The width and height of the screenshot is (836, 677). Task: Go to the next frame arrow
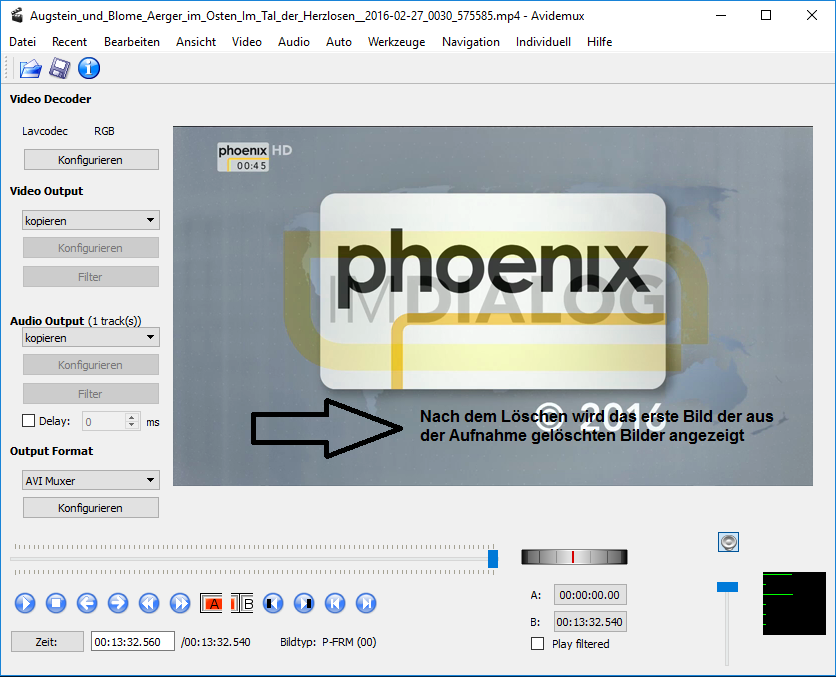[118, 603]
